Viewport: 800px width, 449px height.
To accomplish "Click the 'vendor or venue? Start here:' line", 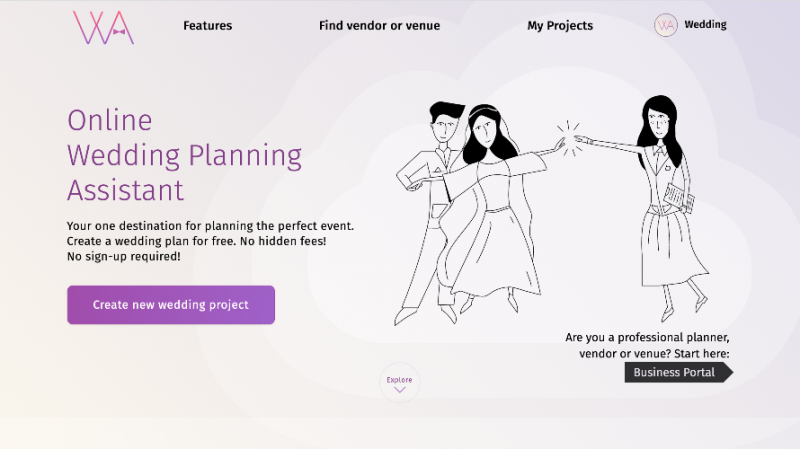I will 654,354.
